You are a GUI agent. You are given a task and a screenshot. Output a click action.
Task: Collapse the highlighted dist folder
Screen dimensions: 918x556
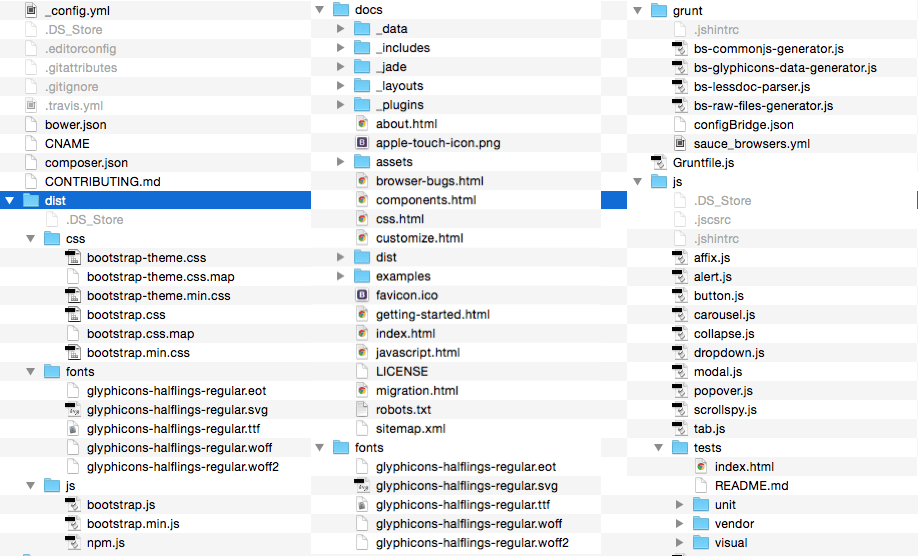[x=9, y=200]
